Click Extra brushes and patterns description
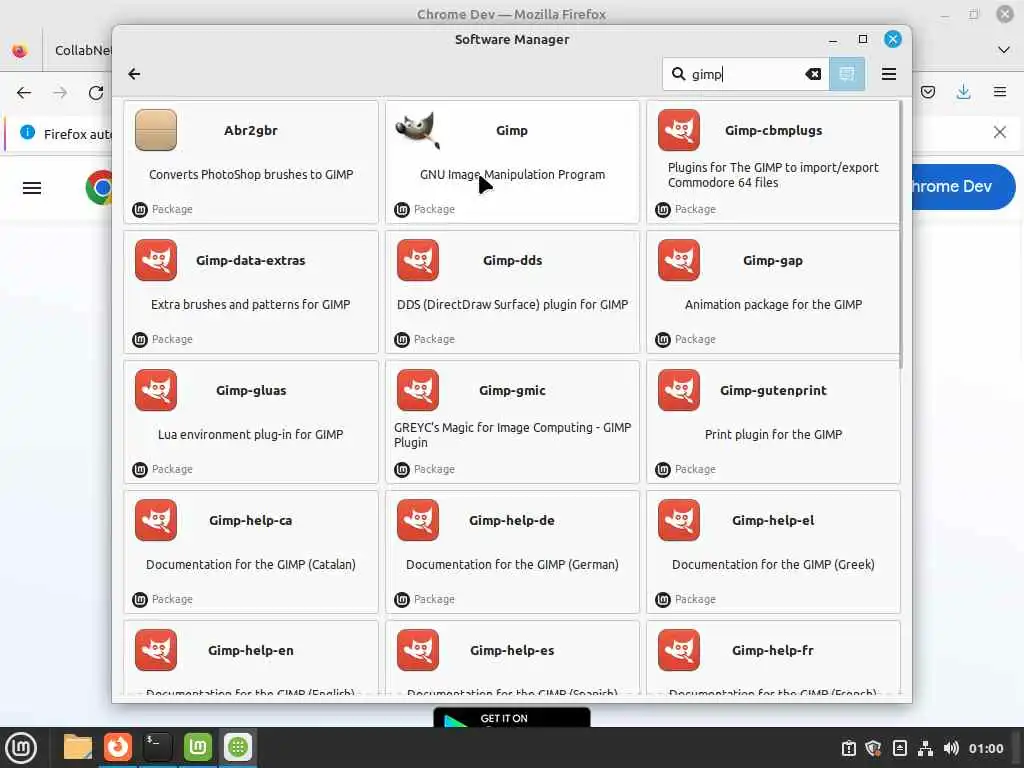The height and width of the screenshot is (768, 1024). 250,304
